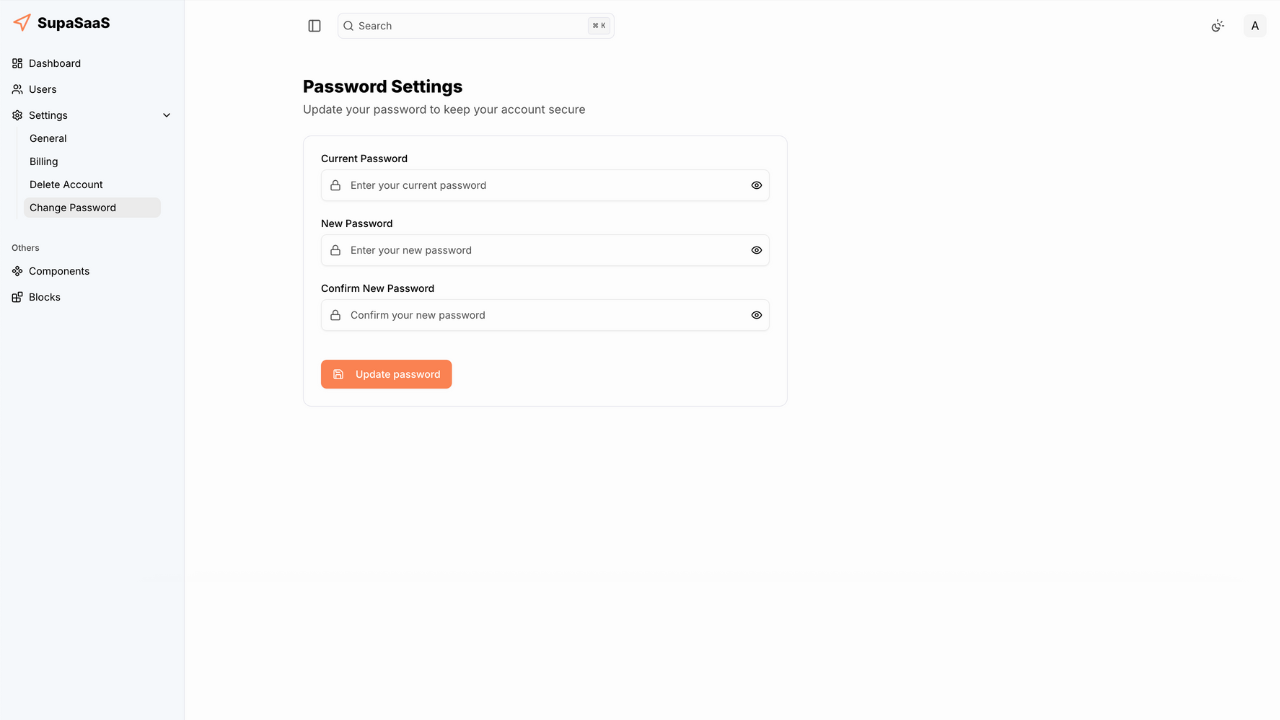Toggle the sidebar panel icon

click(x=315, y=26)
